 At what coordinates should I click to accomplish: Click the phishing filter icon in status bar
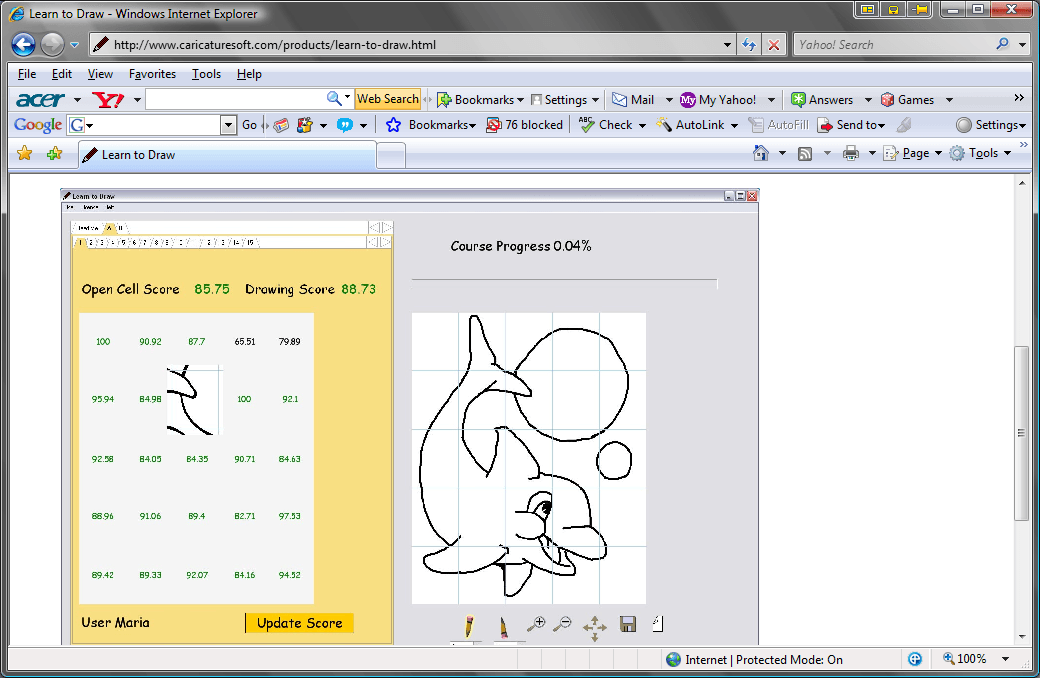coord(915,659)
